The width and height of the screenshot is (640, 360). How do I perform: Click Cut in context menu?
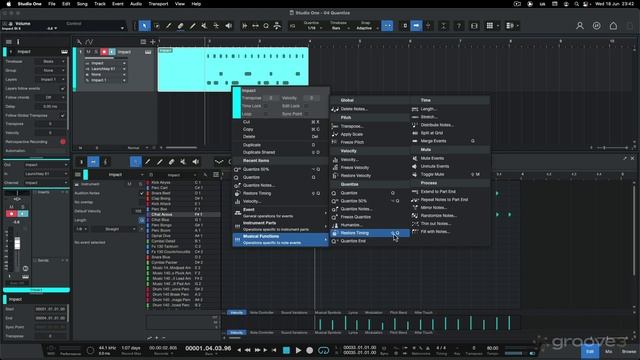pyautogui.click(x=281, y=122)
